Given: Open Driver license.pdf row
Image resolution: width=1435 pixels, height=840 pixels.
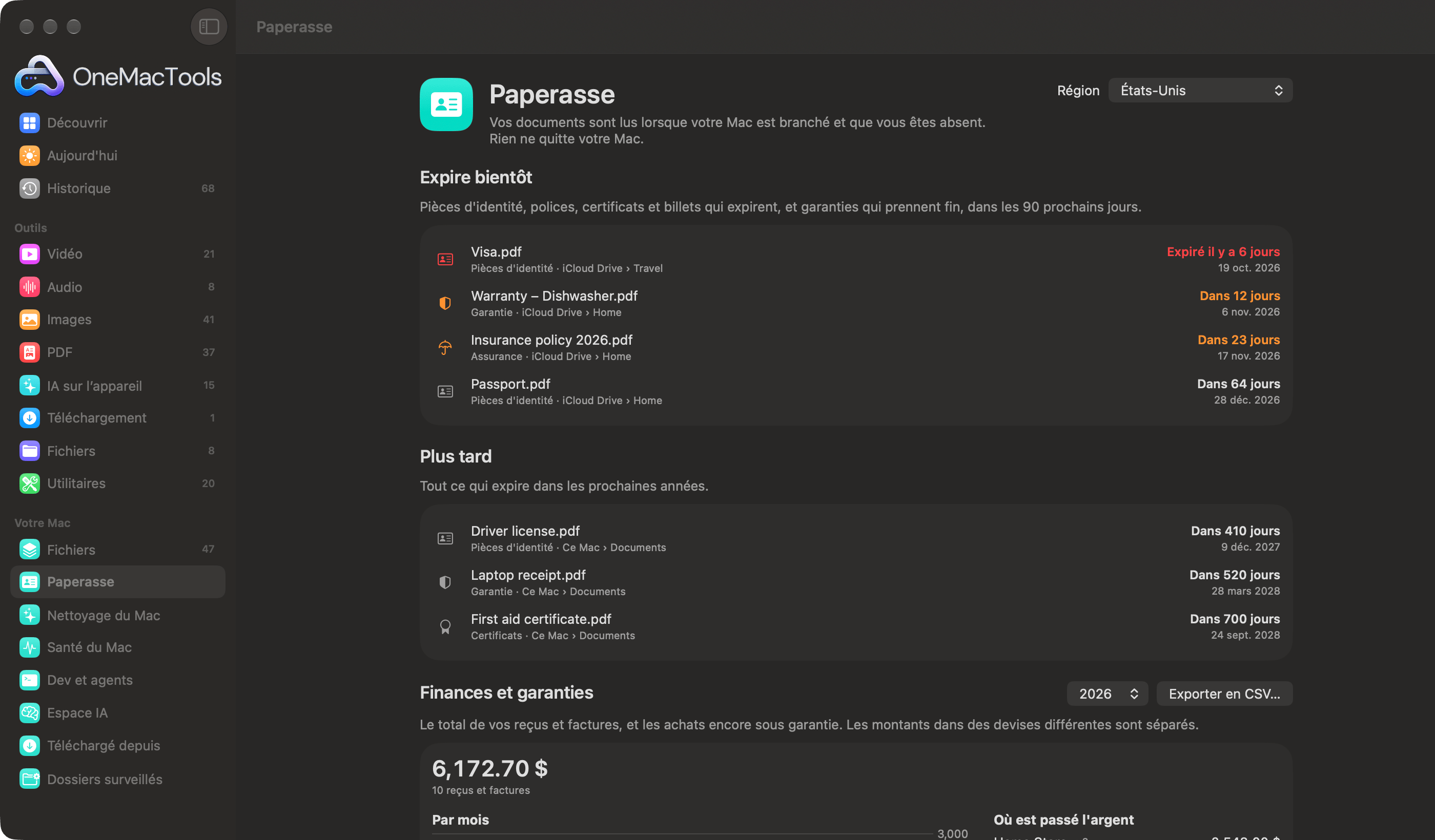Looking at the screenshot, I should click(x=856, y=538).
